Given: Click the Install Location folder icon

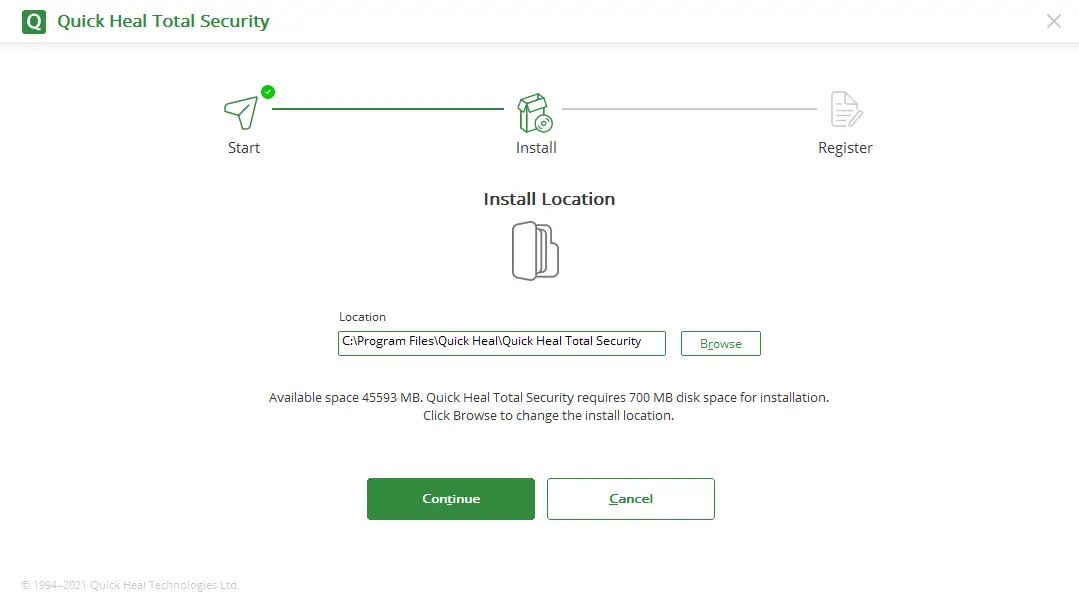Looking at the screenshot, I should (535, 251).
